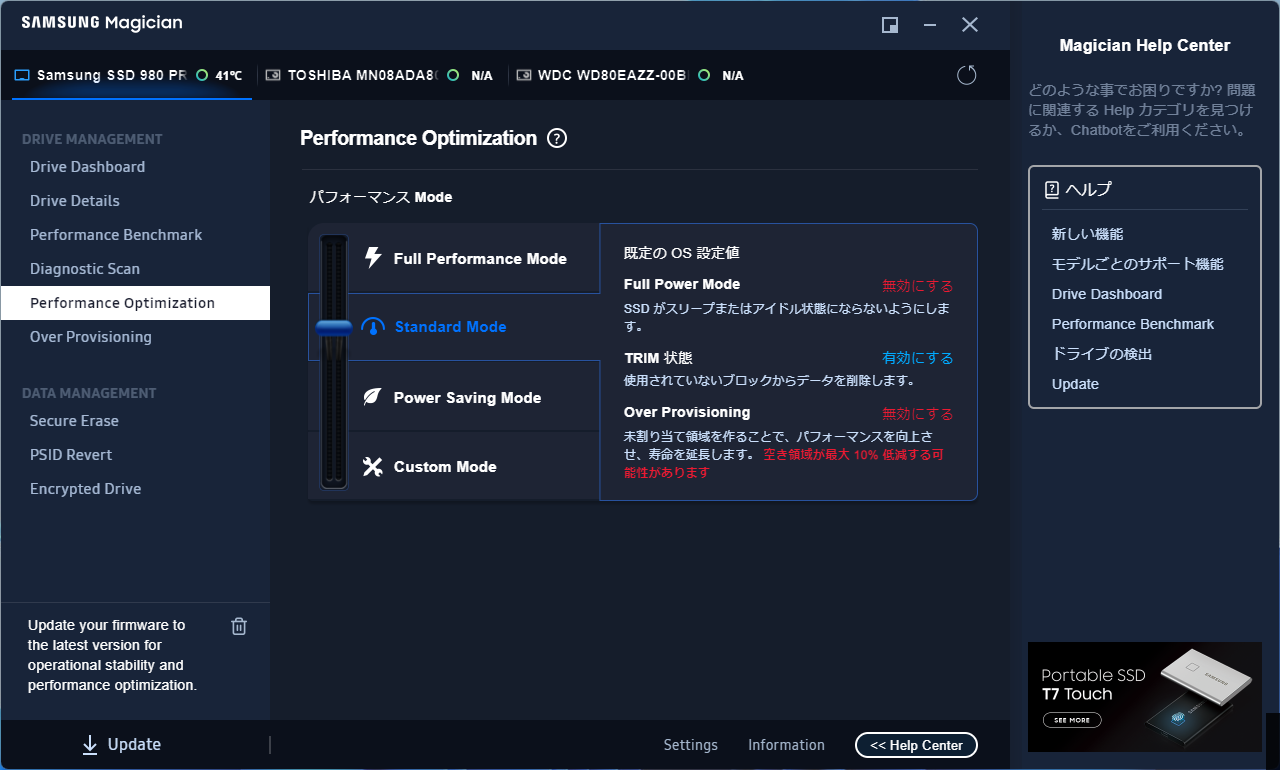Viewport: 1280px width, 770px height.
Task: Click the WDC drive icon
Action: [x=523, y=75]
